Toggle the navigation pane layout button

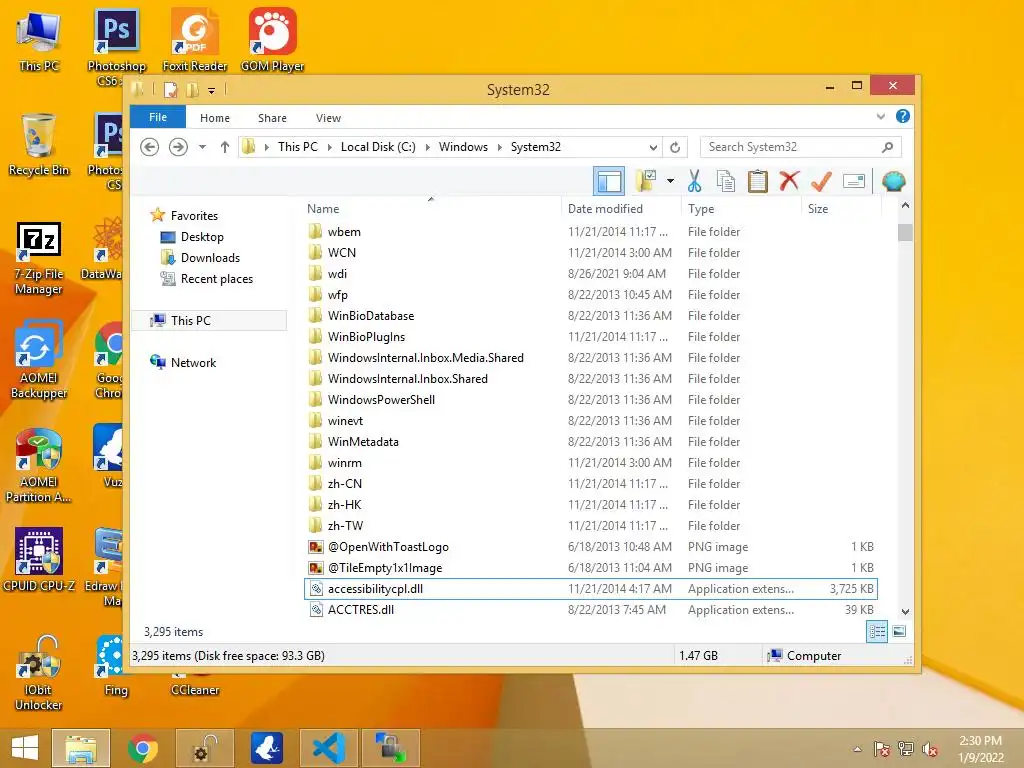tap(609, 181)
